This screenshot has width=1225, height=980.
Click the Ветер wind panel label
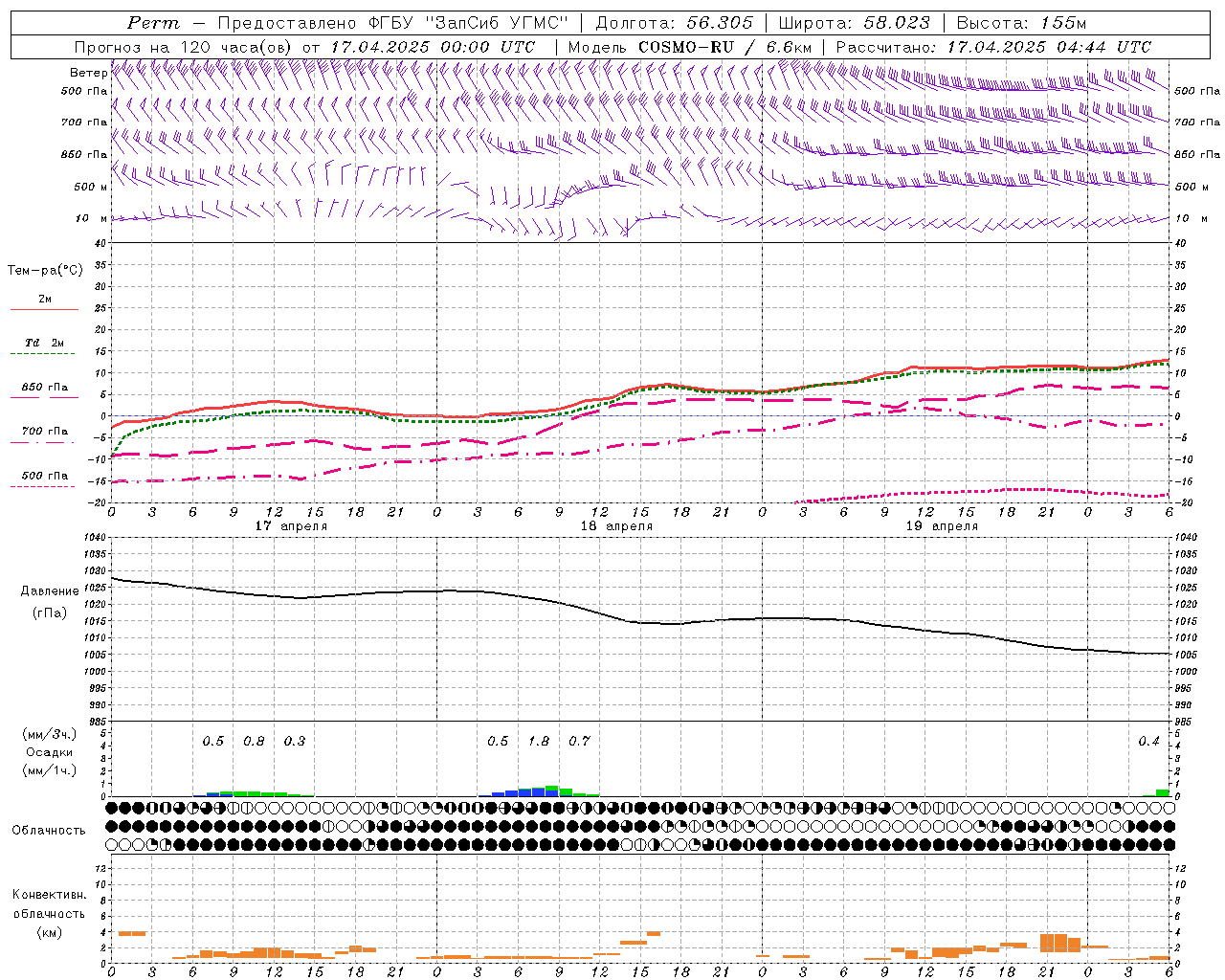[x=88, y=73]
